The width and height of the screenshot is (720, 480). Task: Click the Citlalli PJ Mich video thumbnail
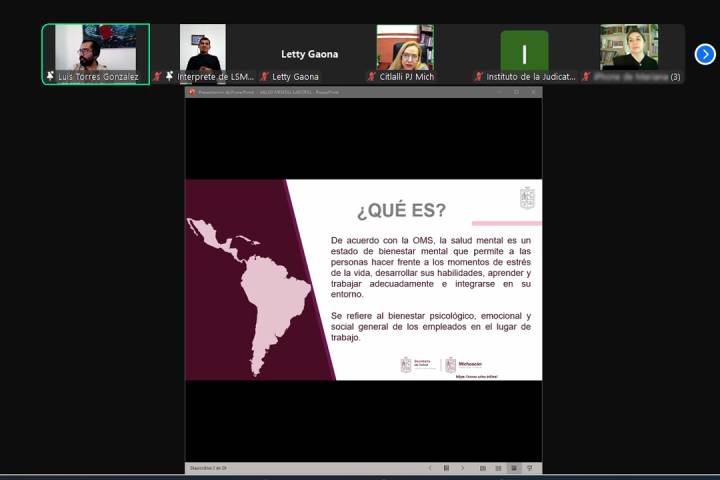click(404, 48)
